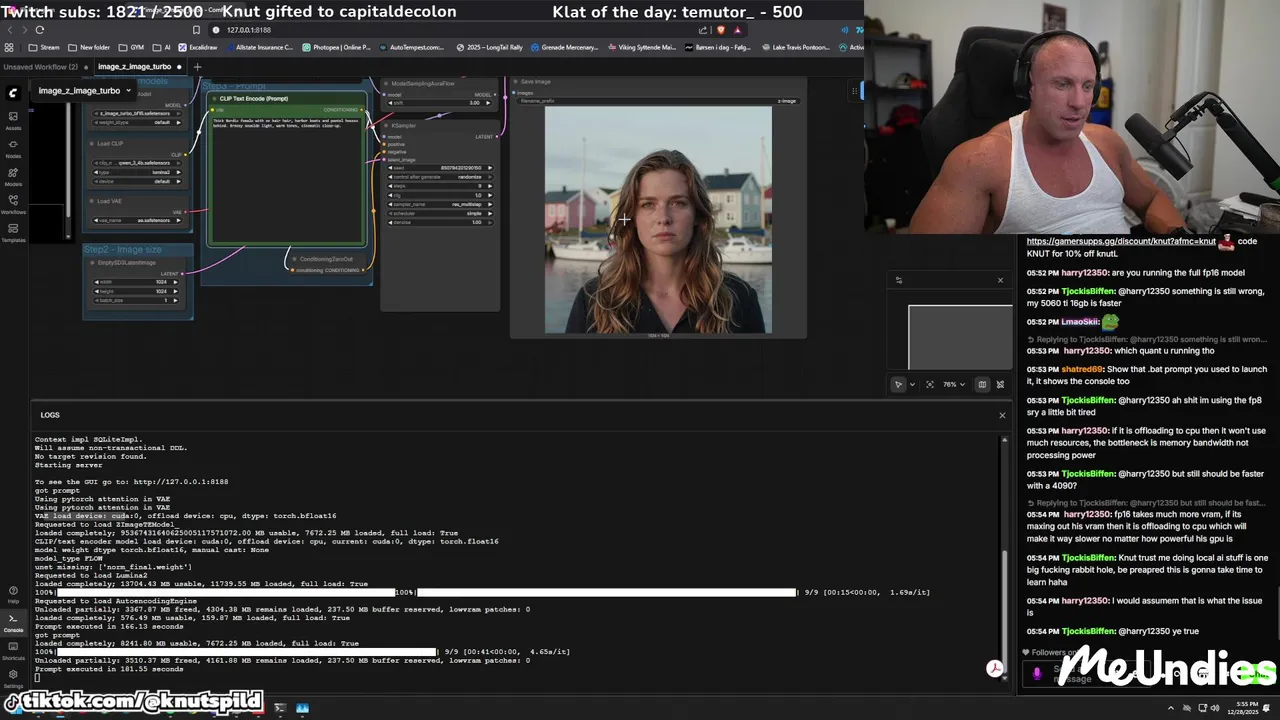Click the prompt text box in CLIP Text Encode
This screenshot has height=720, width=1280.
[287, 178]
